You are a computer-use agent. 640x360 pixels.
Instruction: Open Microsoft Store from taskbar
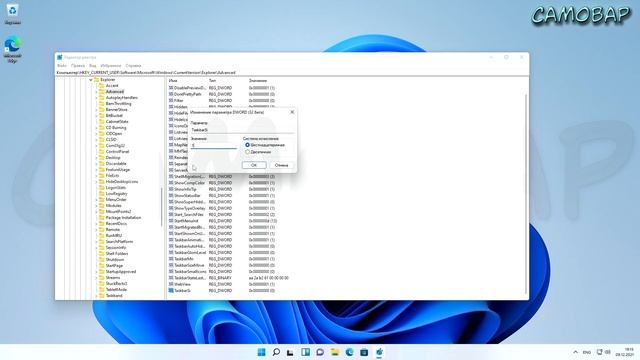(364, 352)
